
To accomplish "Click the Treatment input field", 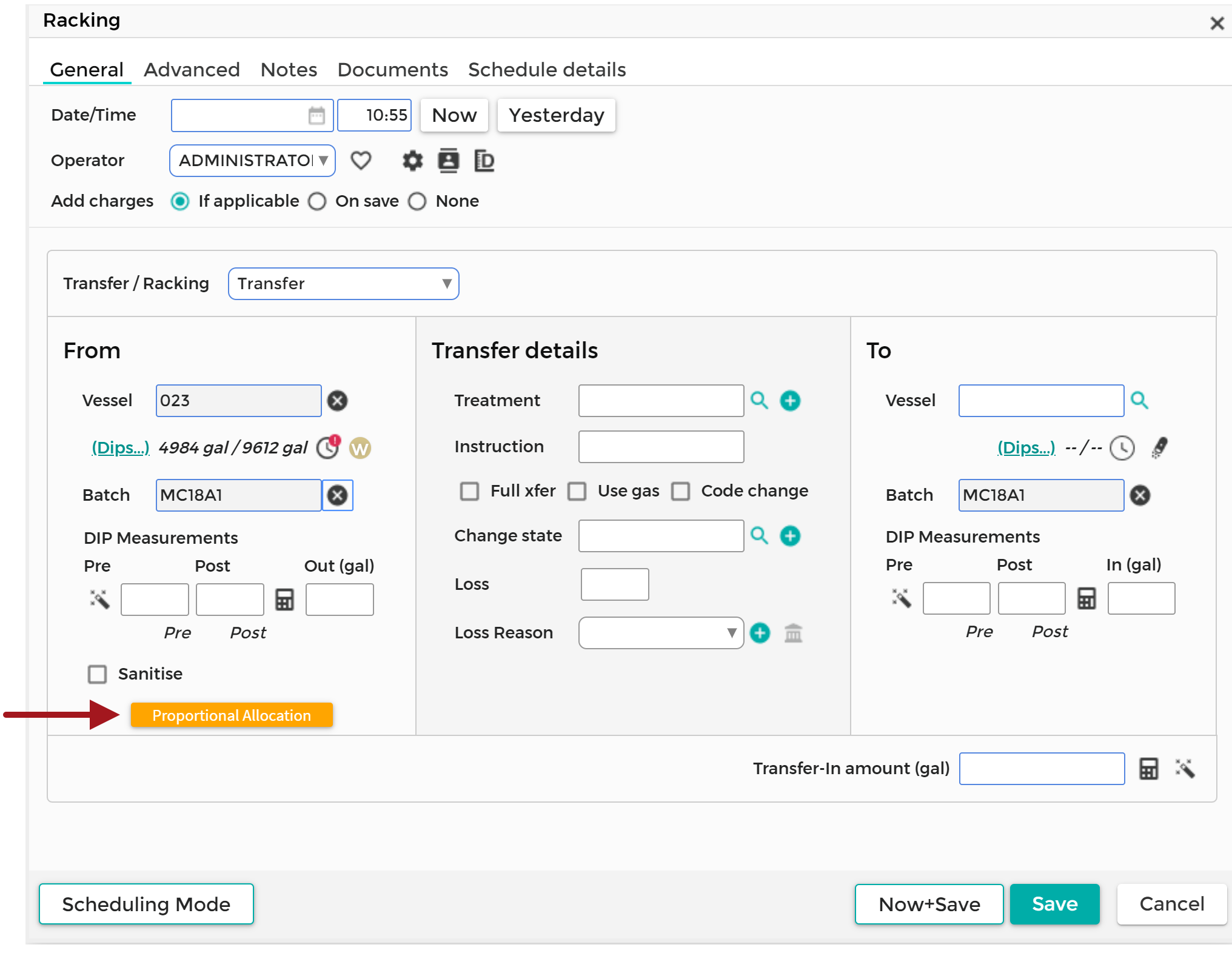I will 661,401.
